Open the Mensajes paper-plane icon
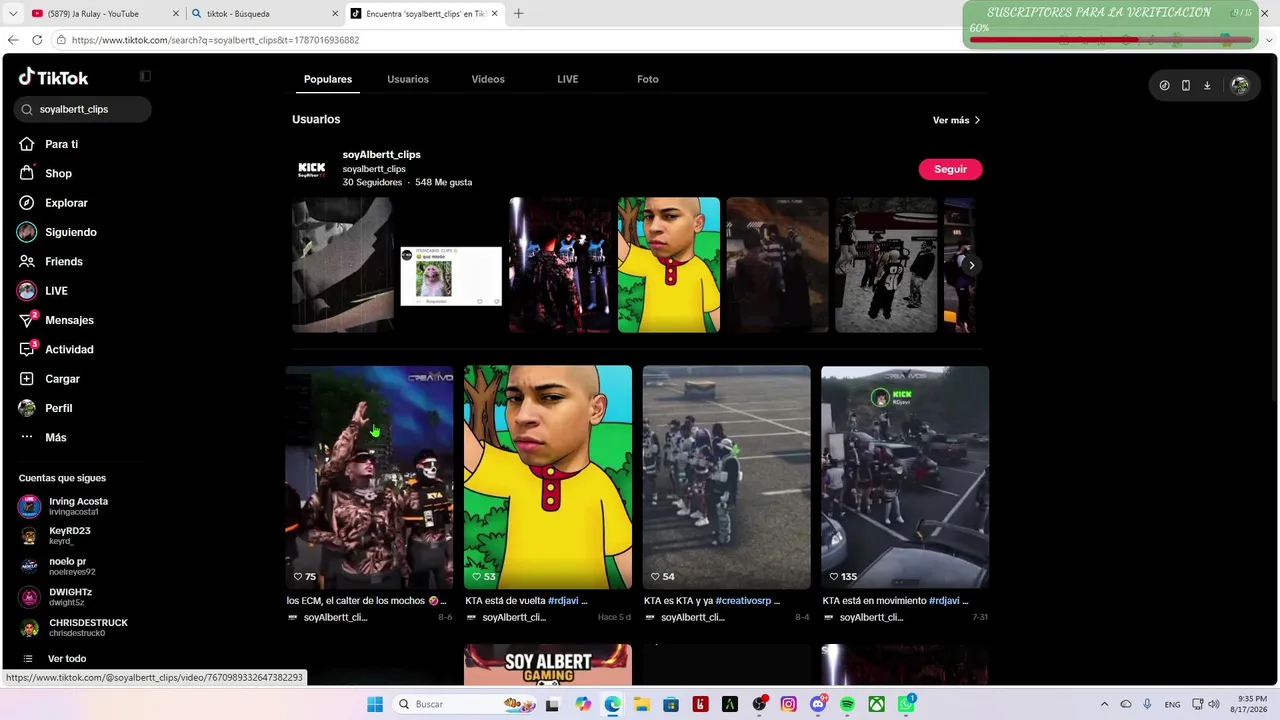The height and width of the screenshot is (720, 1280). [x=27, y=320]
